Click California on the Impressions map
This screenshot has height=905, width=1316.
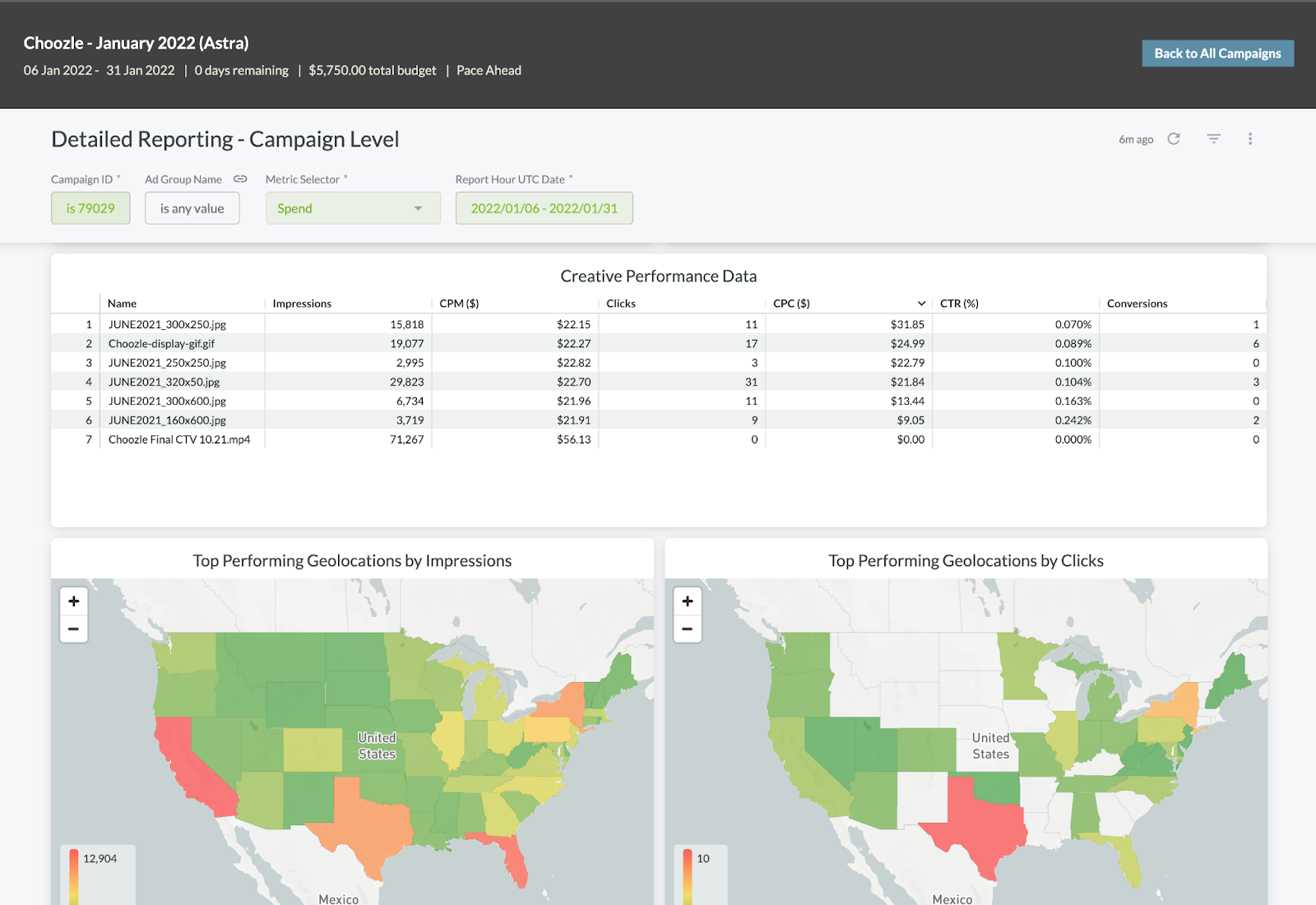click(x=185, y=761)
